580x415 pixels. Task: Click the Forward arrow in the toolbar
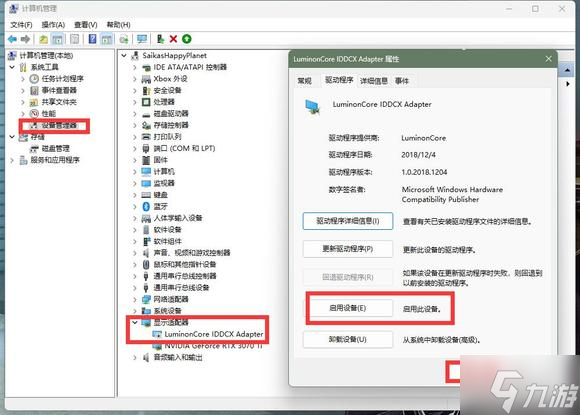coord(26,39)
